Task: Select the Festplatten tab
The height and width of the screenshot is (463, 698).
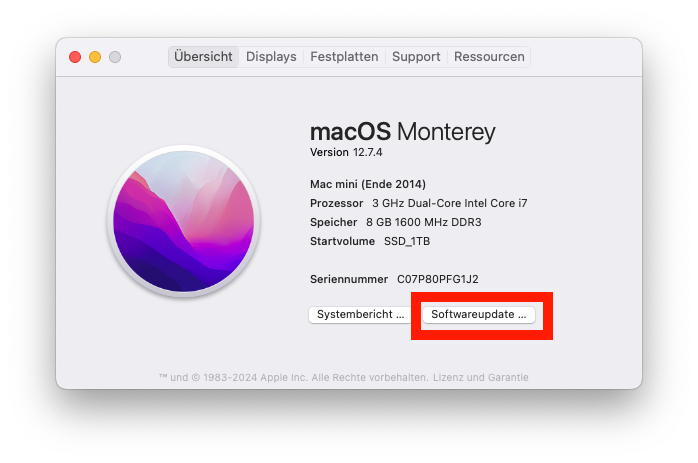Action: (344, 57)
